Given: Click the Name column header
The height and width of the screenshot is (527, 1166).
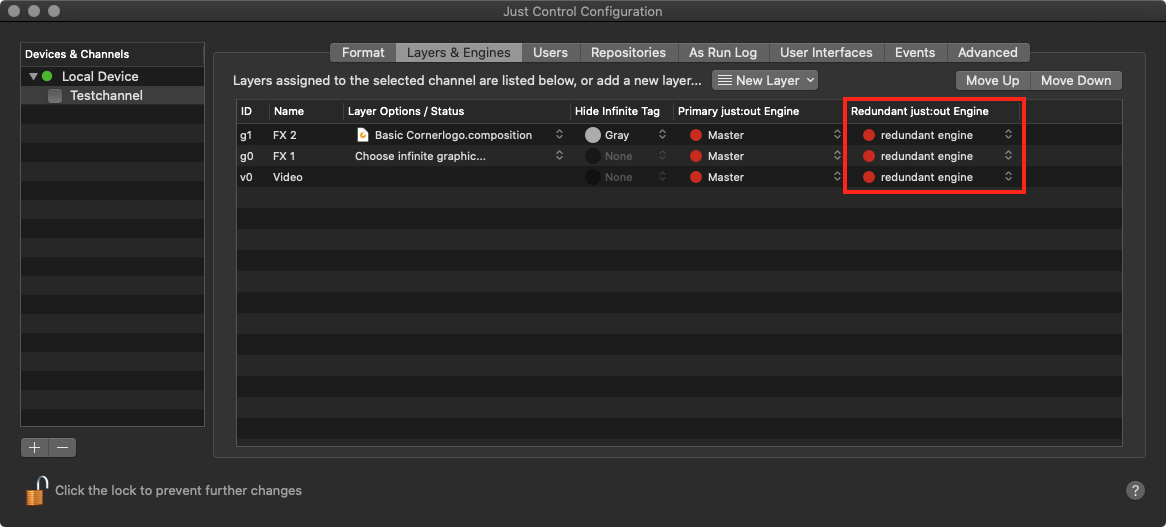Looking at the screenshot, I should pyautogui.click(x=306, y=111).
